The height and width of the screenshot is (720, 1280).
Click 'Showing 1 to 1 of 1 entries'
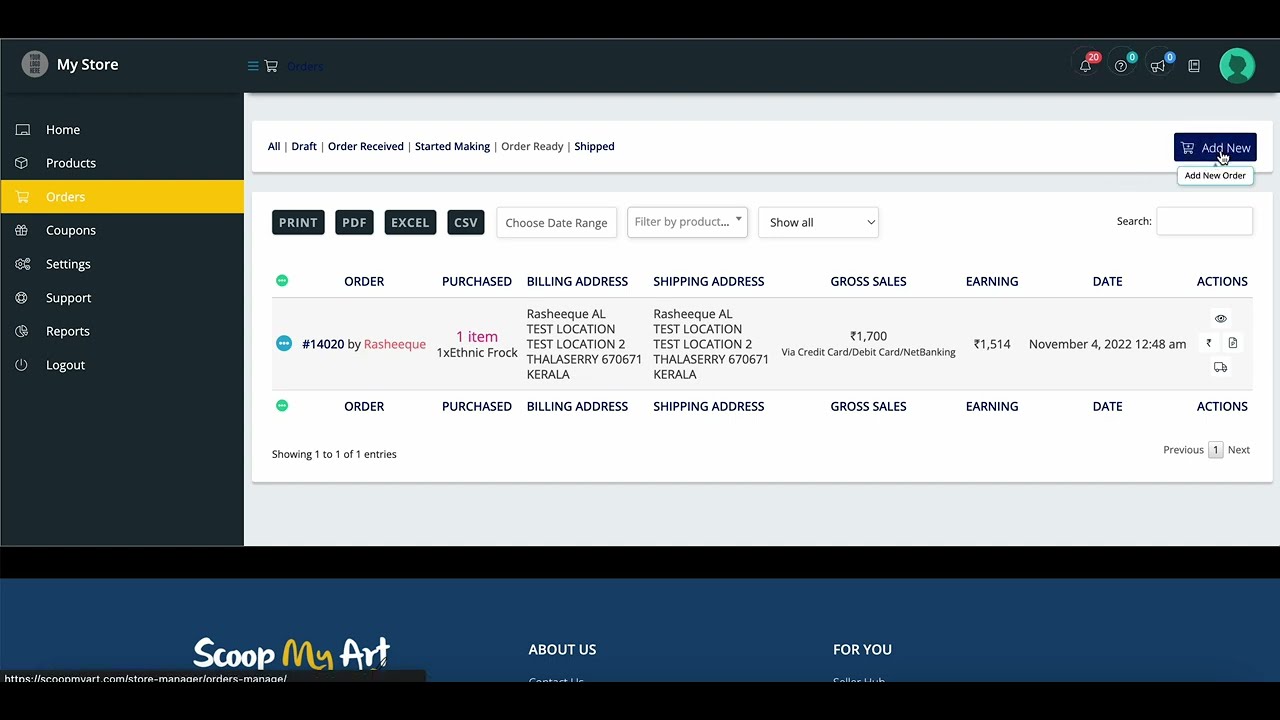(334, 454)
